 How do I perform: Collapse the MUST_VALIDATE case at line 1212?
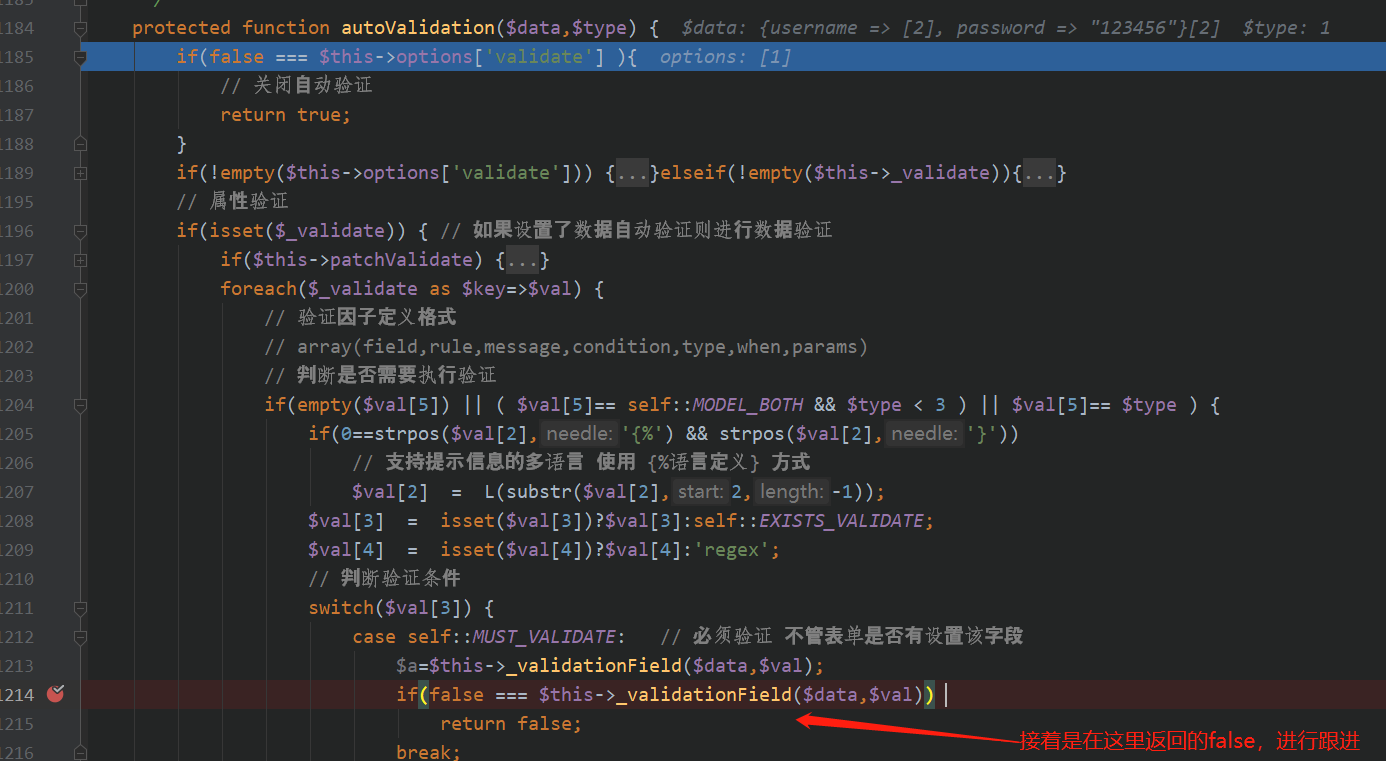tap(80, 637)
